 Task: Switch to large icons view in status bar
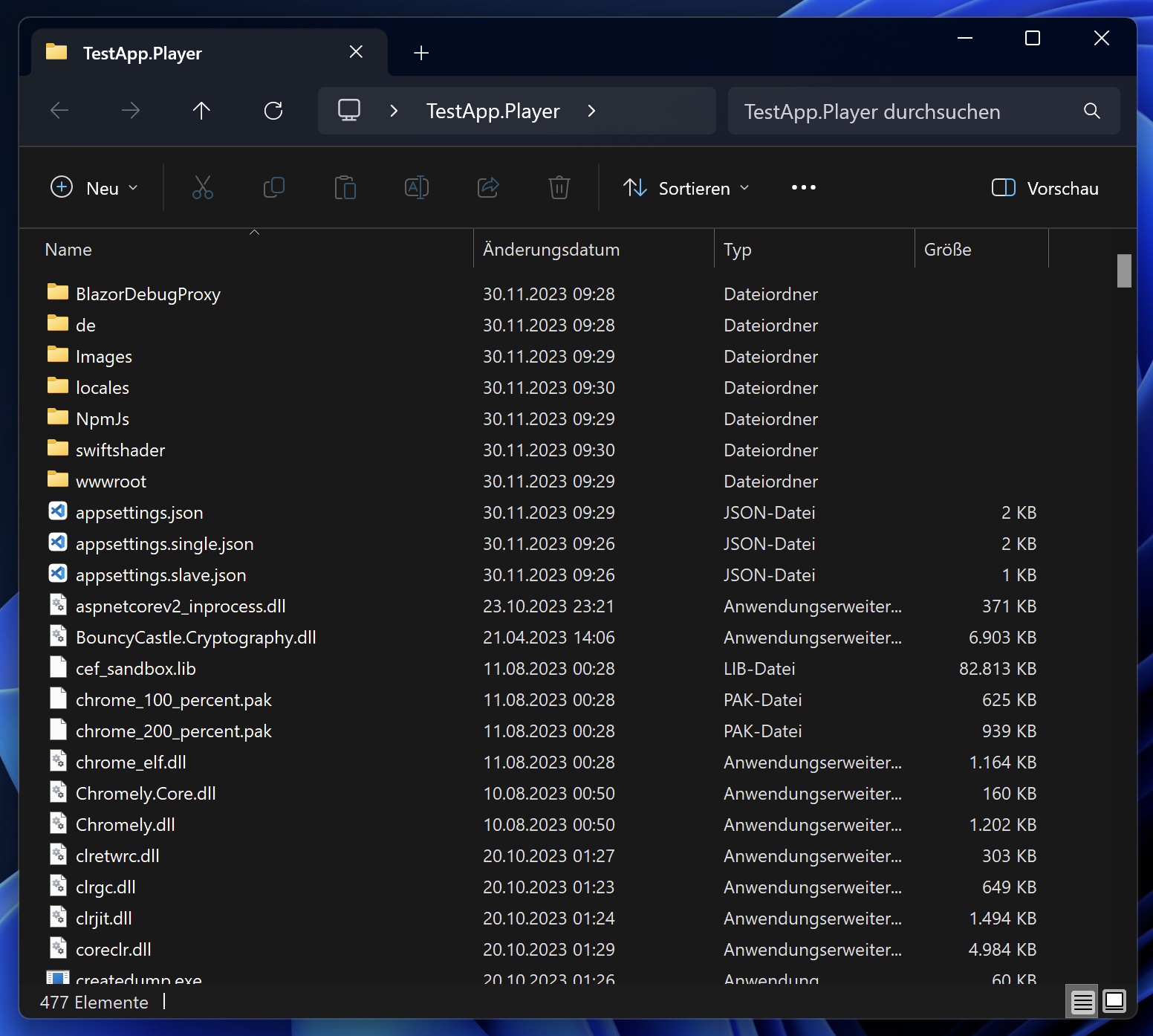(1114, 1002)
